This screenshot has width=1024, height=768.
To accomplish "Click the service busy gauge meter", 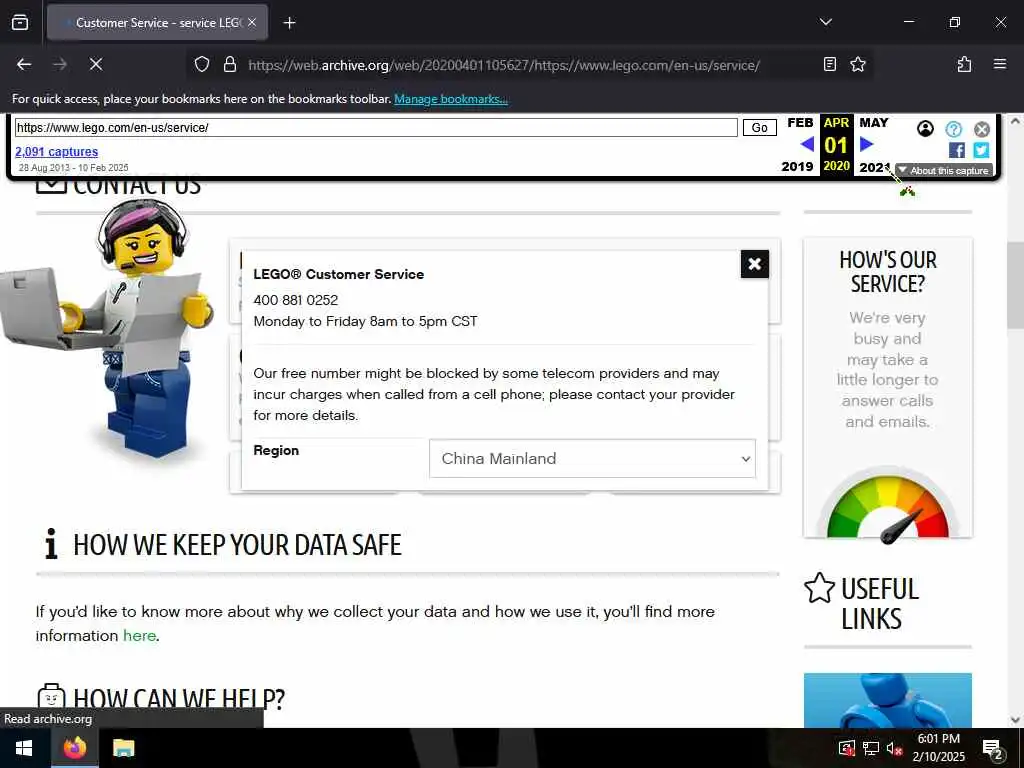I will (x=888, y=505).
